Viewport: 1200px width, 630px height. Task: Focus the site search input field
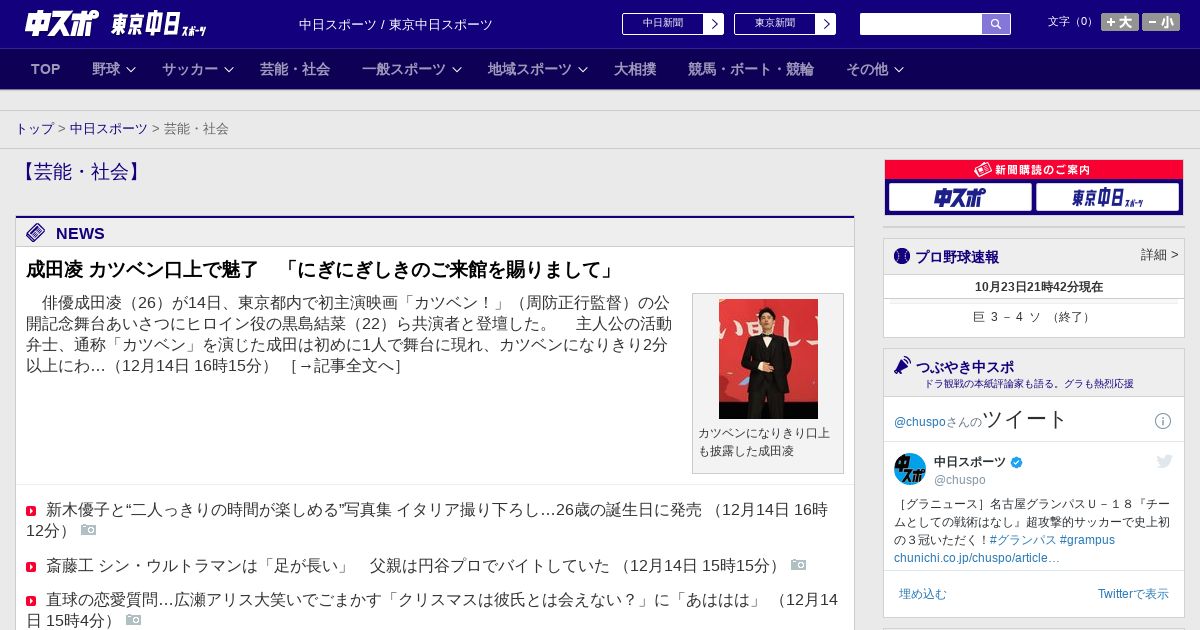click(921, 24)
